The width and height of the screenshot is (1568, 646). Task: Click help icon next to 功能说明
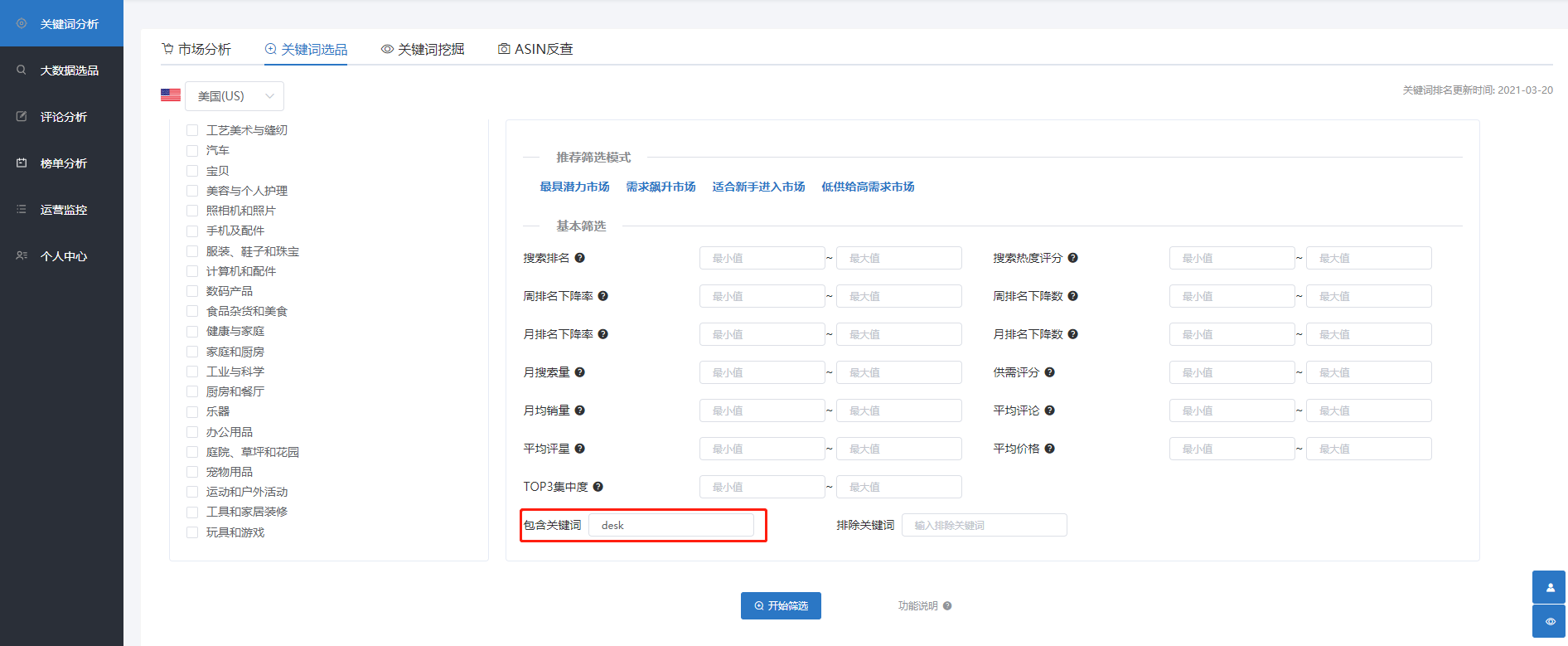[x=947, y=606]
